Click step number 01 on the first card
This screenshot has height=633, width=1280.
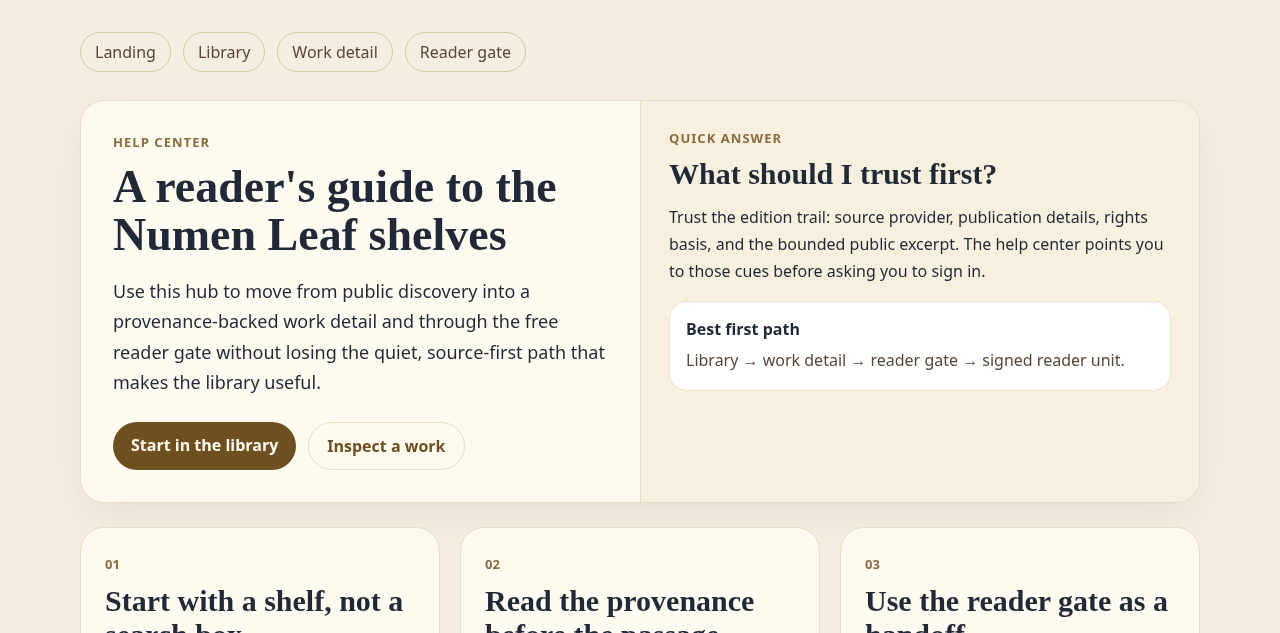112,564
